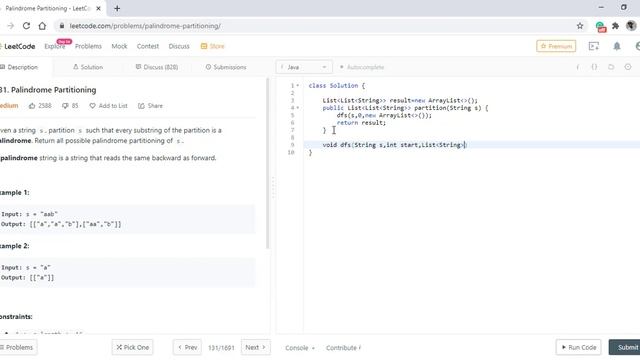Open the Java language dropdown
Image resolution: width=640 pixels, height=360 pixels.
point(304,67)
